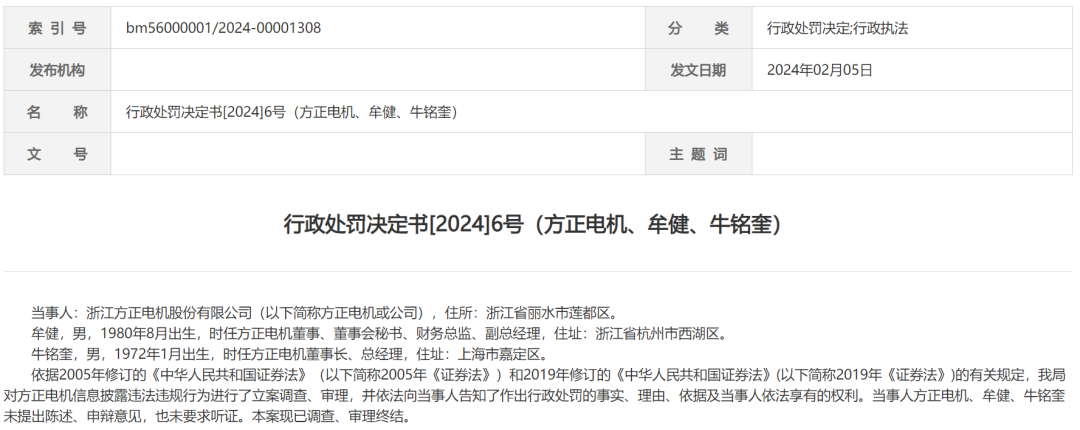Viewport: 1080px width, 430px height.
Task: Click the 文号 label cell
Action: click(x=57, y=154)
